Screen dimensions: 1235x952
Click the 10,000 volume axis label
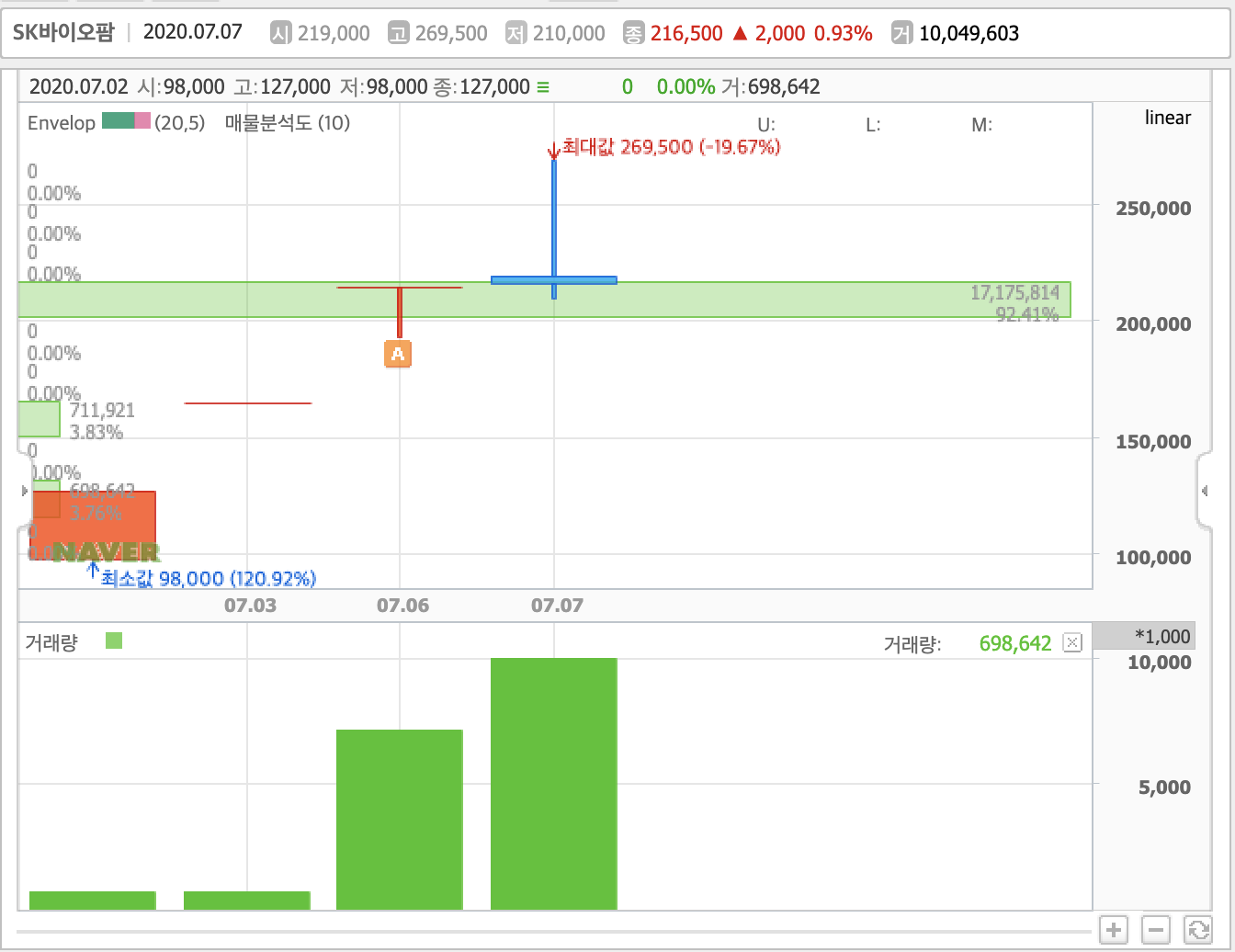click(1159, 662)
